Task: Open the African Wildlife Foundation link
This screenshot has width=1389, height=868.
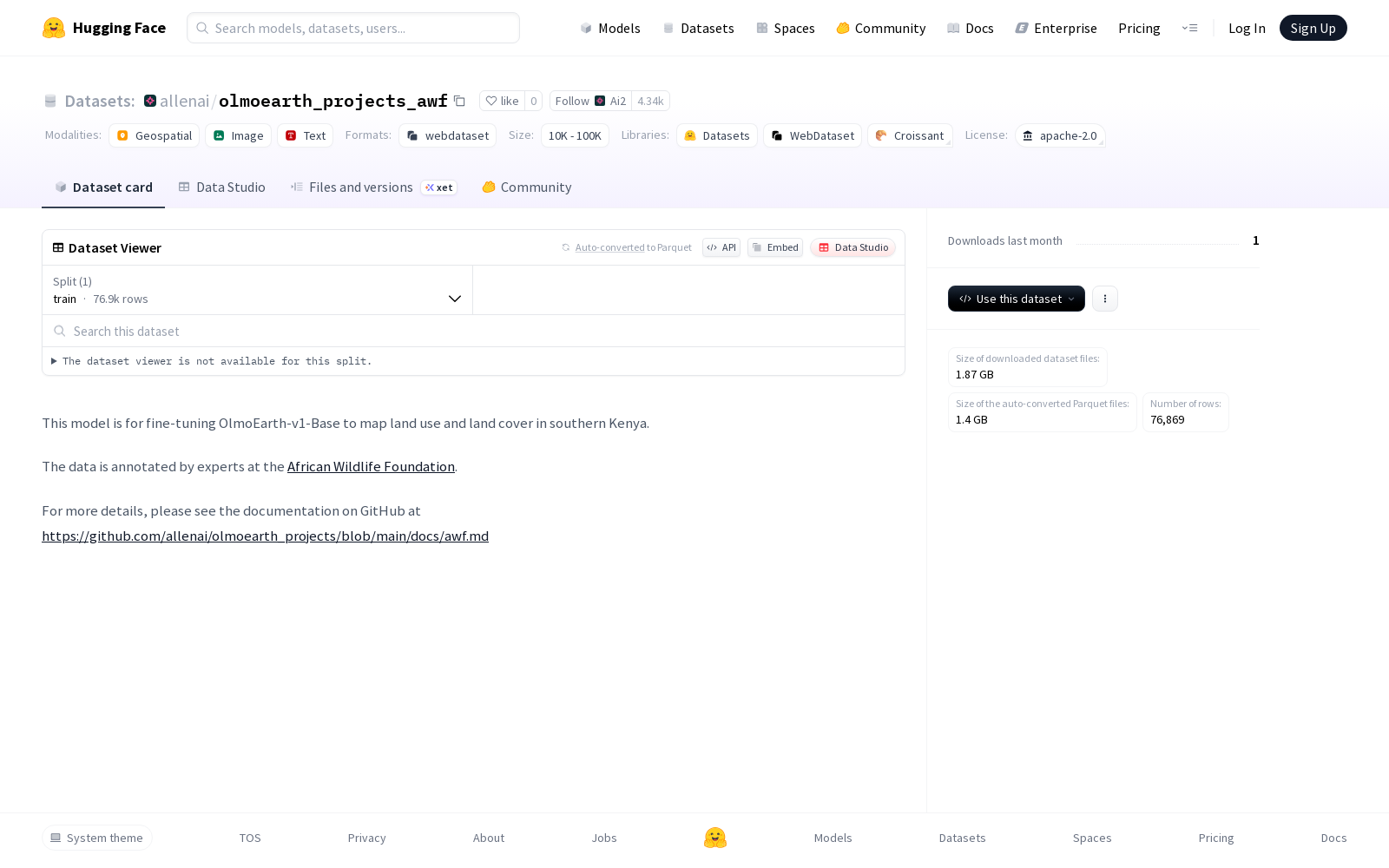Action: (371, 467)
